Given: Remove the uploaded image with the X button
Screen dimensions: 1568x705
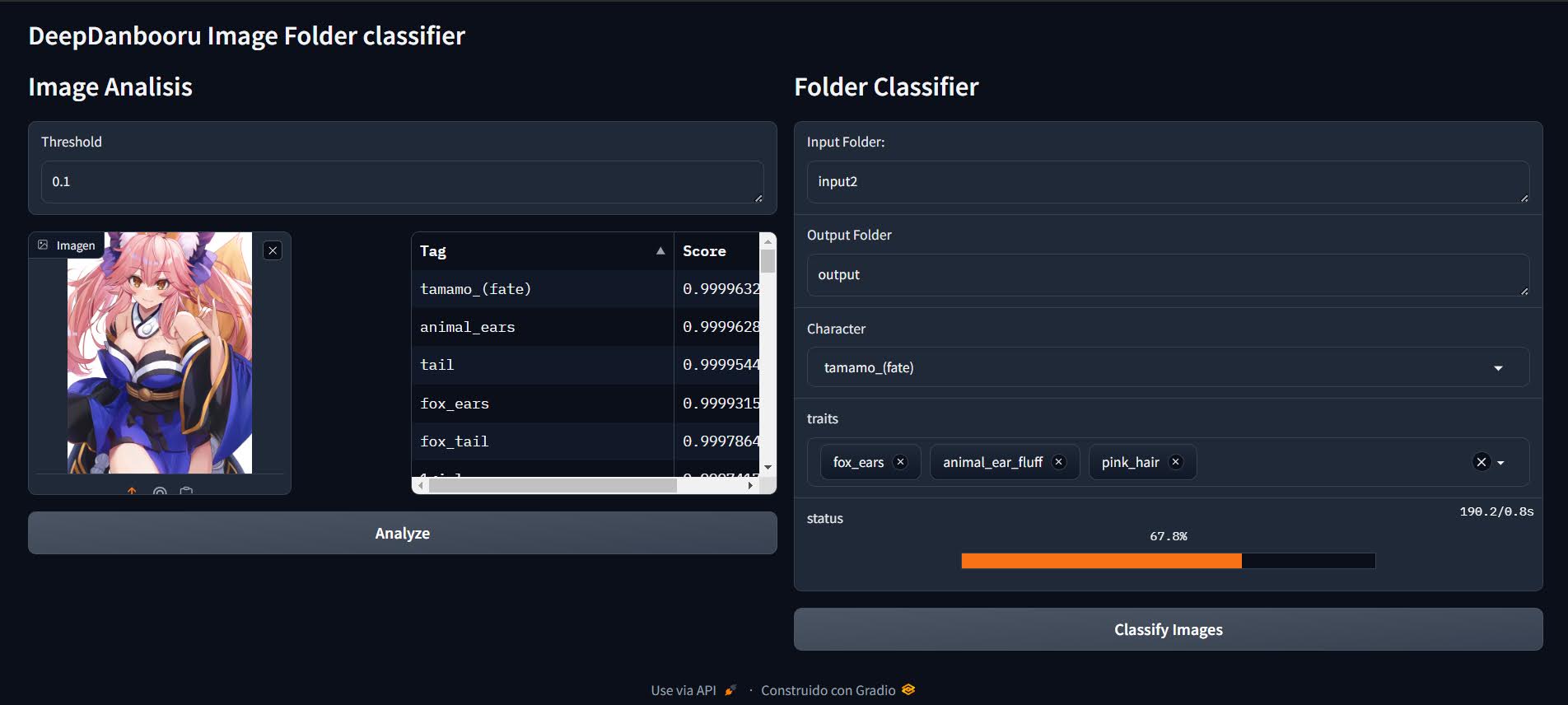Looking at the screenshot, I should point(273,250).
